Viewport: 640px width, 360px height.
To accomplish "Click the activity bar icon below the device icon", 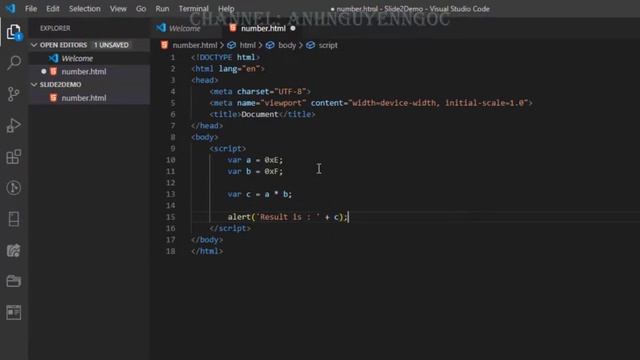I will [13, 250].
